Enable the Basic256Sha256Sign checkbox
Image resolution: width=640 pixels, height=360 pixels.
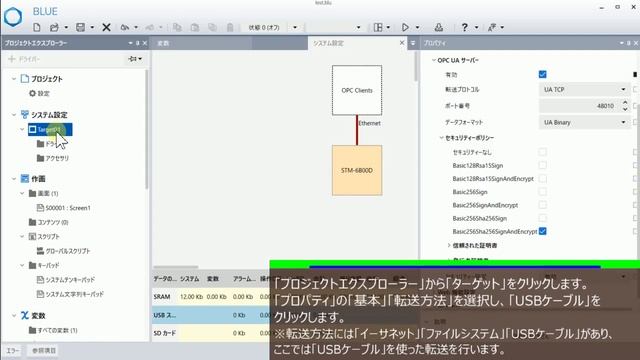pos(542,218)
